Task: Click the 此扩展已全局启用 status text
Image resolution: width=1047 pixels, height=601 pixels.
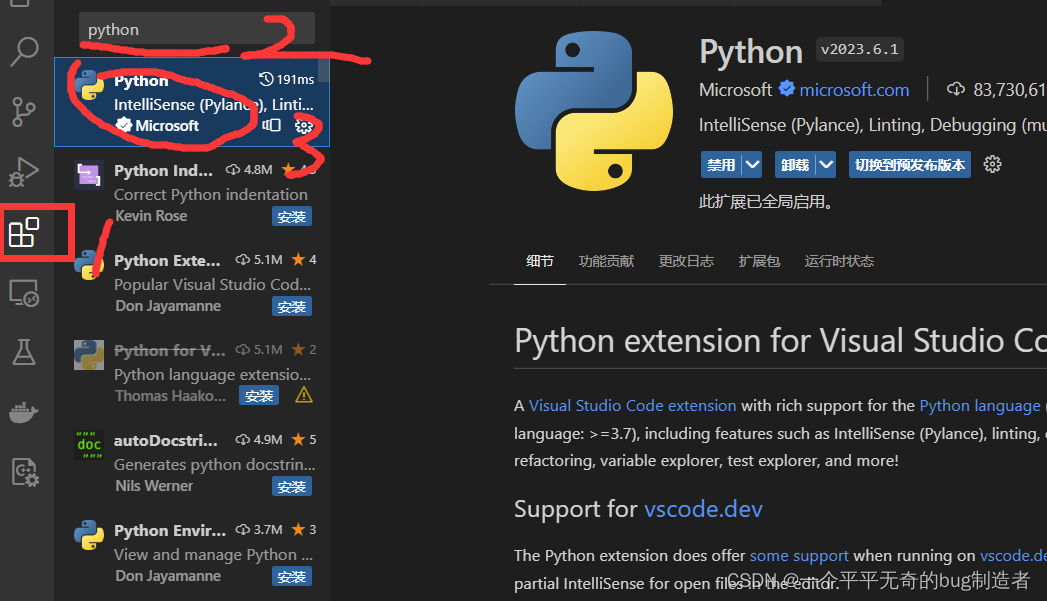Action: 765,202
